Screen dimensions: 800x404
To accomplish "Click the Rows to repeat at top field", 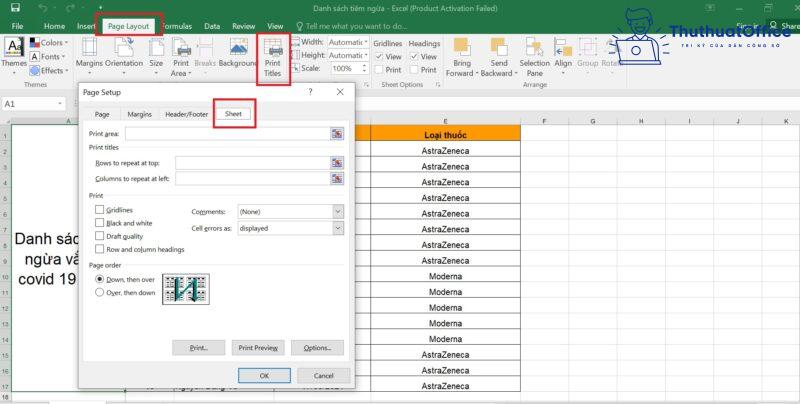I will pyautogui.click(x=253, y=163).
